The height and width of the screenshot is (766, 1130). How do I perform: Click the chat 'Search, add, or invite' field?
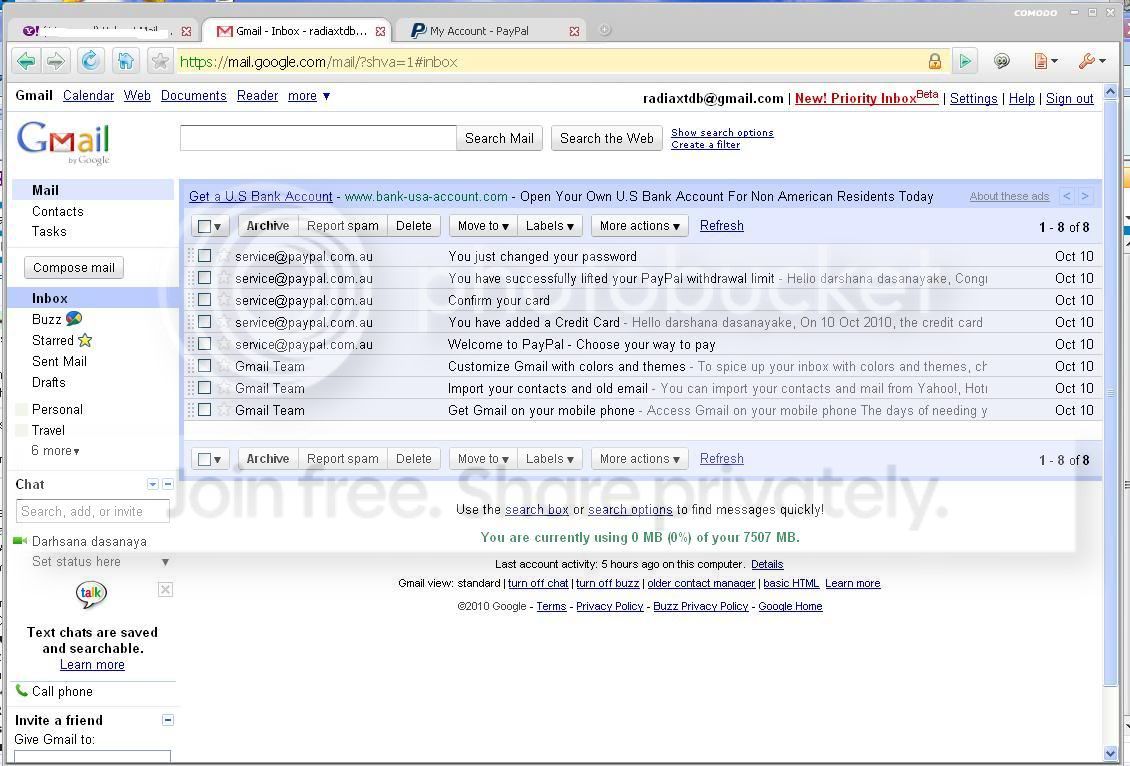click(x=92, y=511)
